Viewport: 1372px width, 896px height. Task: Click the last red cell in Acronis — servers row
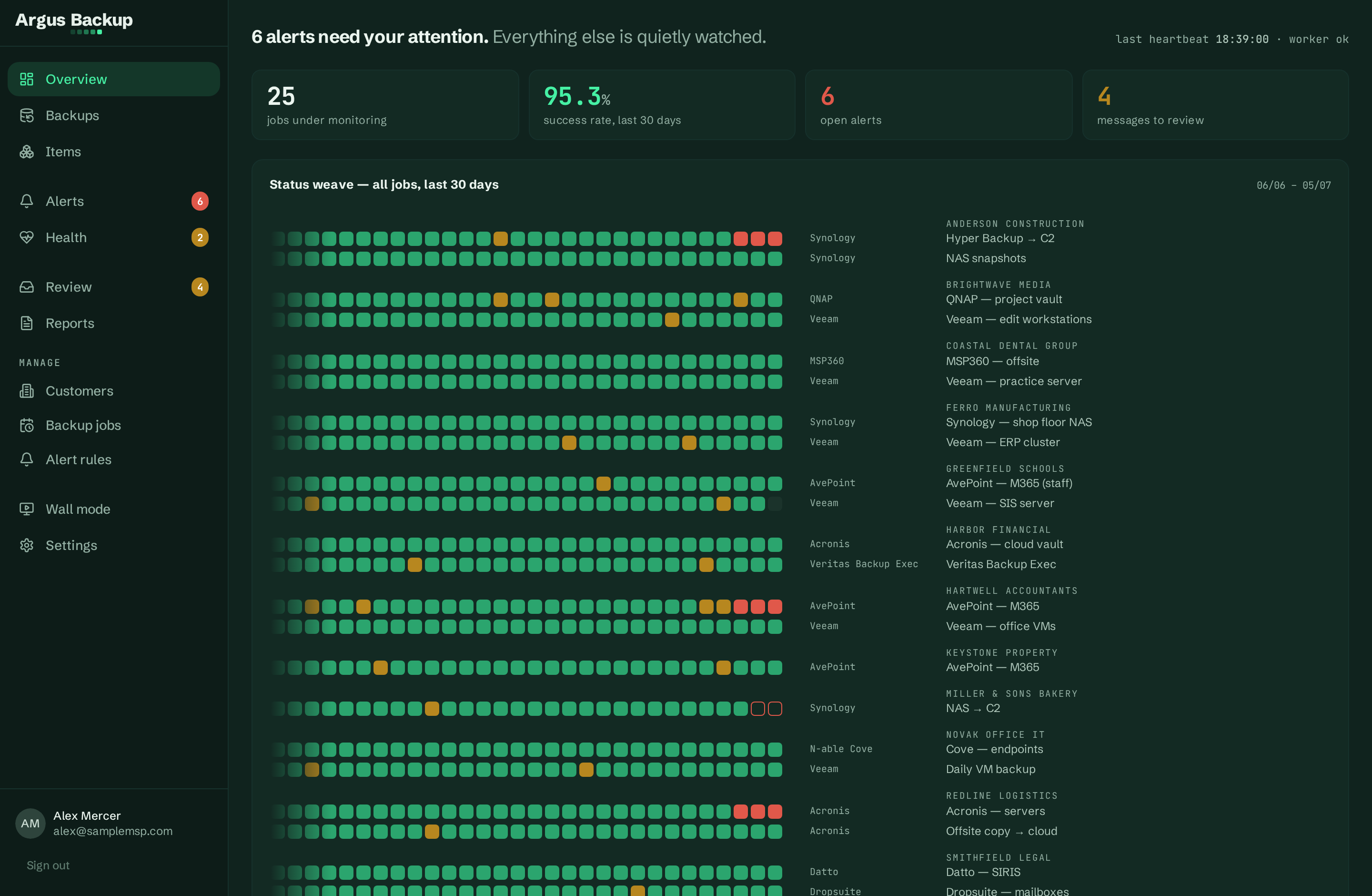(775, 811)
